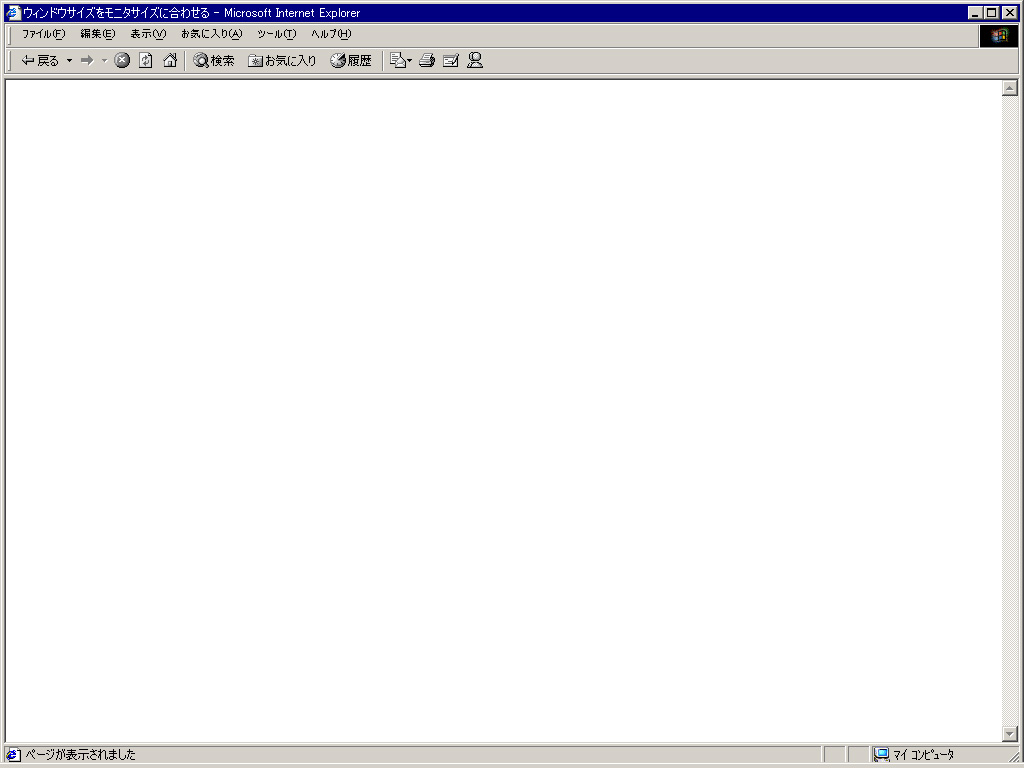Open the History (履歴) pane

(x=351, y=61)
